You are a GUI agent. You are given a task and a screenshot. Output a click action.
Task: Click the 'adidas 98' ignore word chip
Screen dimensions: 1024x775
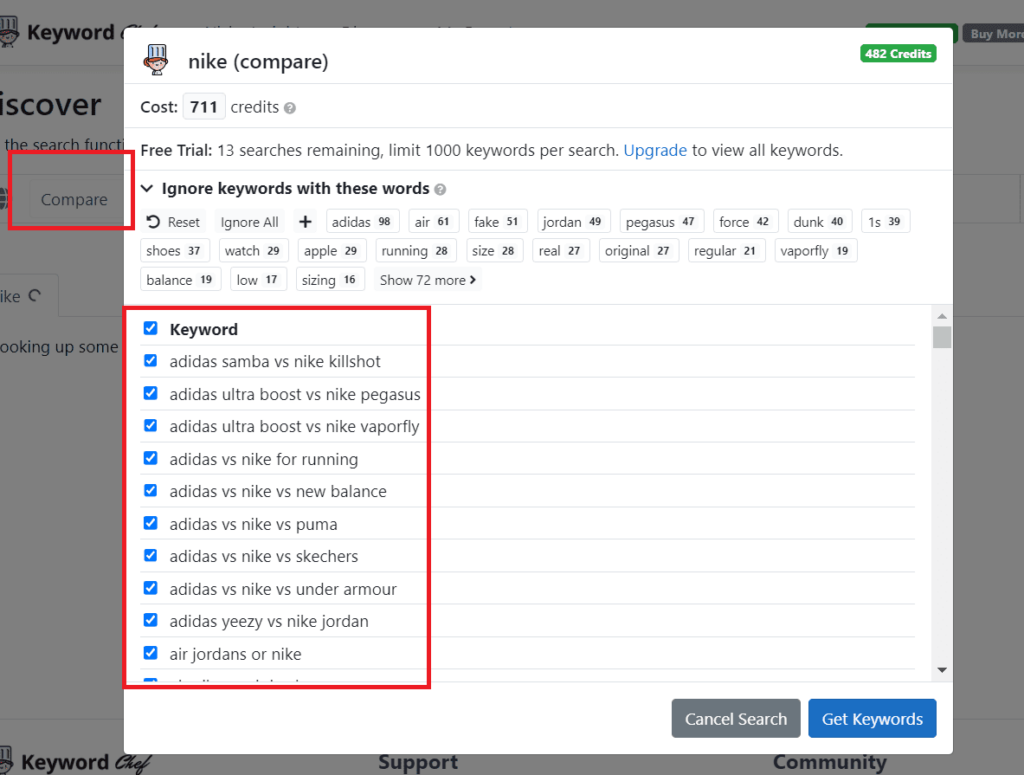(x=363, y=221)
